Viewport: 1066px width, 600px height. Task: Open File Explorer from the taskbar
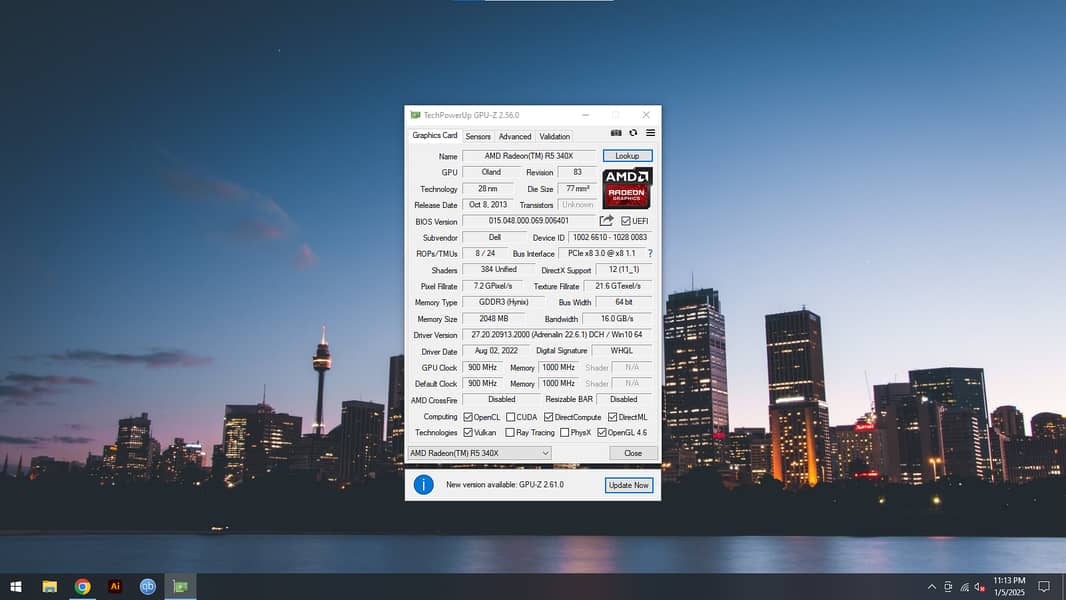click(x=50, y=586)
